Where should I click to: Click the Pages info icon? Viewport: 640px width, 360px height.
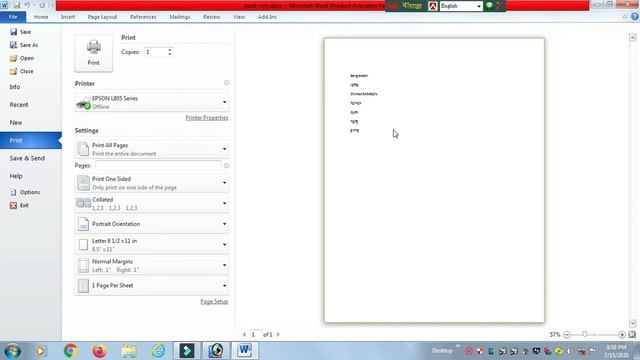226,166
